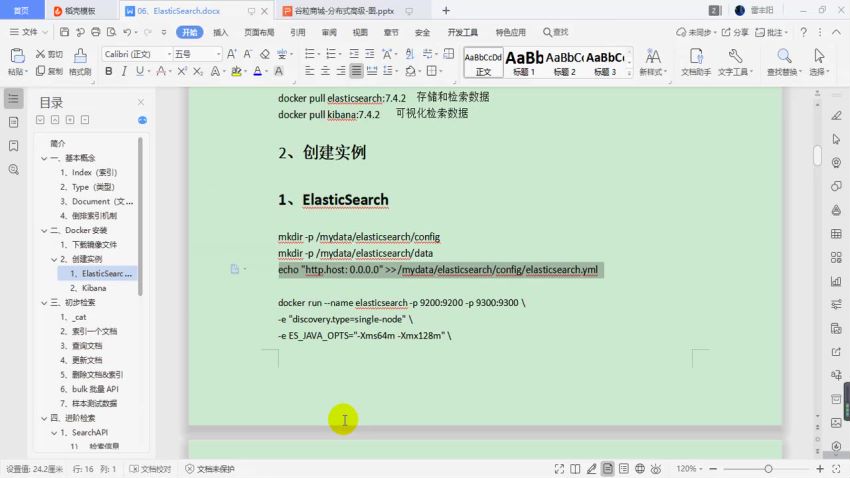Open the search icon in left sidebar
850x478 pixels.
(14, 170)
